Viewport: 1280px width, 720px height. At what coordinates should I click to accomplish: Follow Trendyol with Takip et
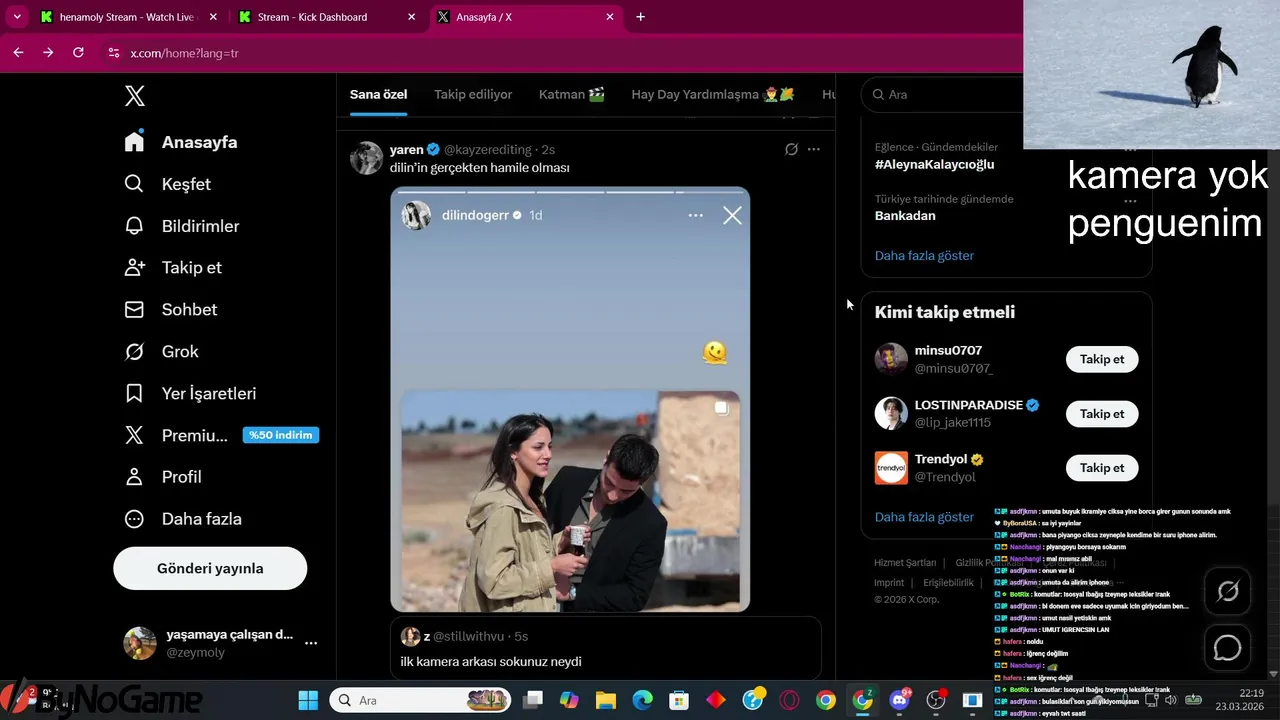1102,467
